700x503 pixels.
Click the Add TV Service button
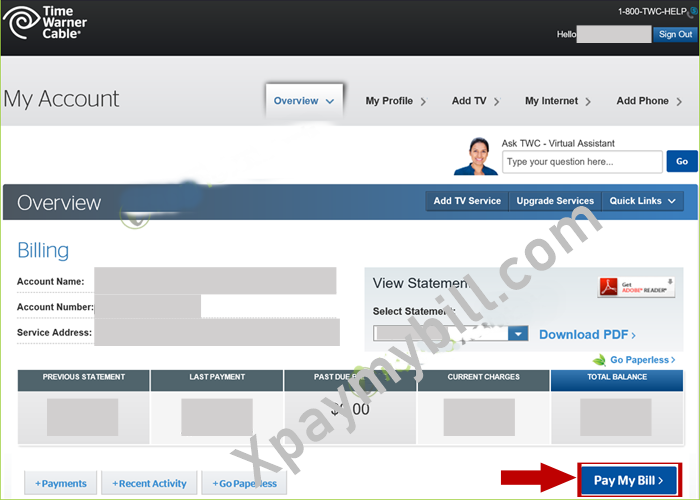467,201
